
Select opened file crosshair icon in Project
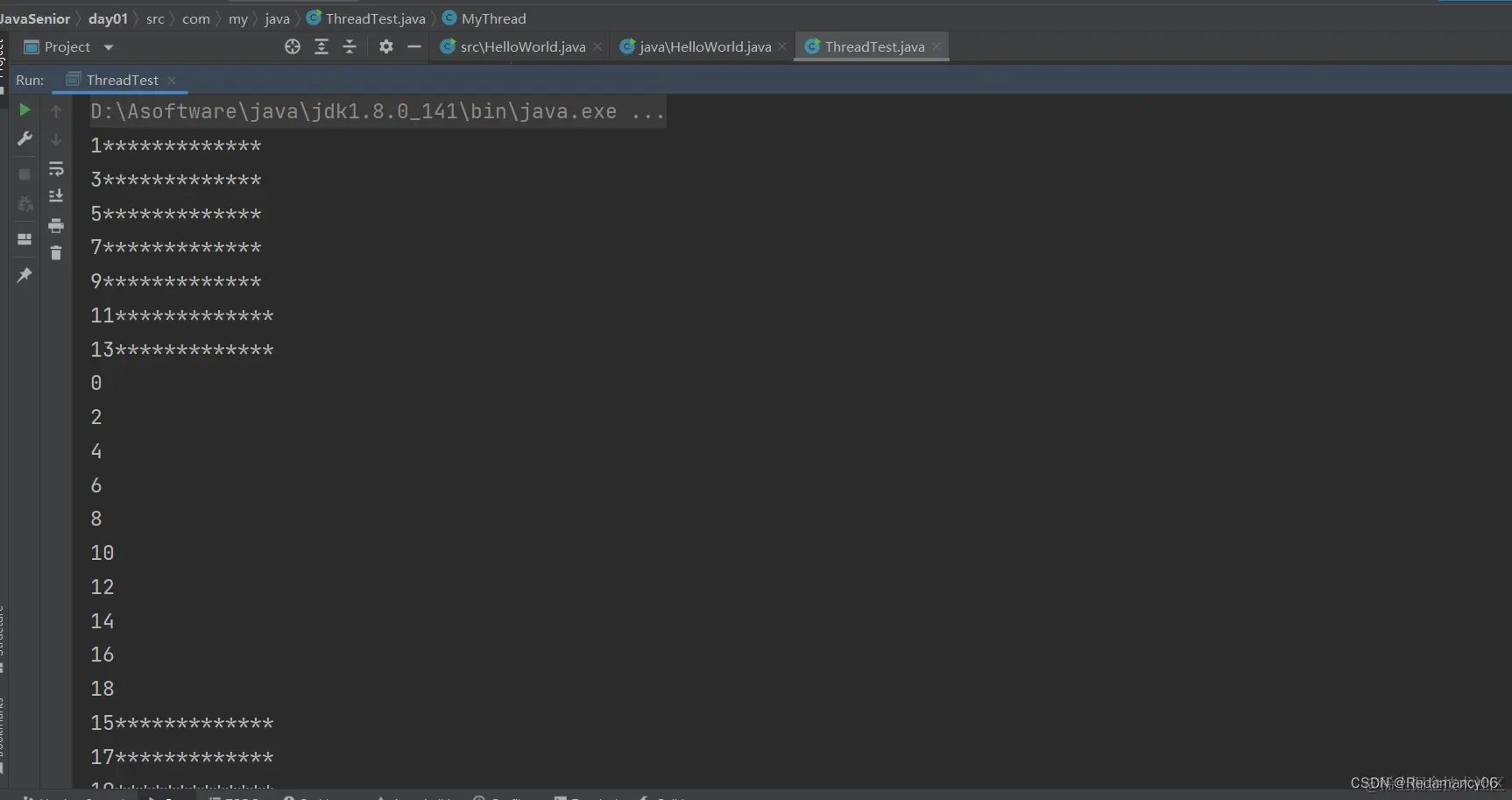pyautogui.click(x=293, y=46)
